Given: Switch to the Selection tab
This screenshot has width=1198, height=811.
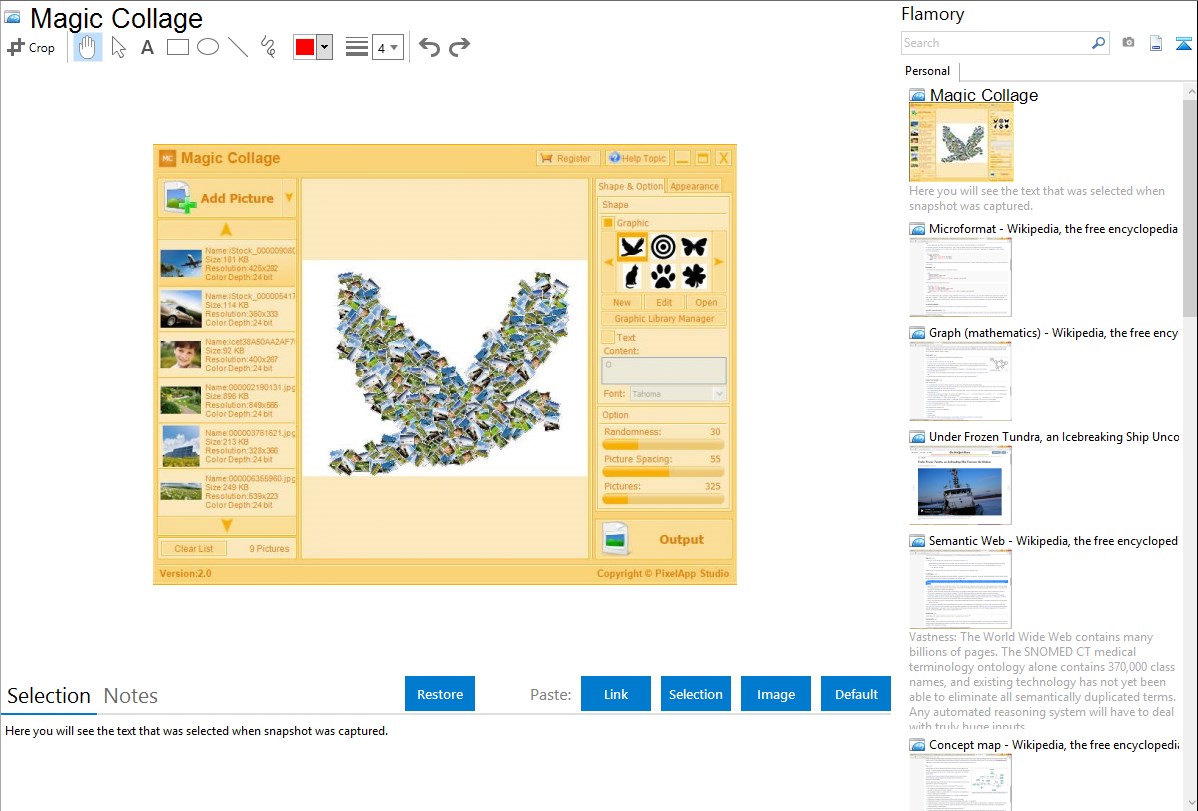Looking at the screenshot, I should [49, 696].
